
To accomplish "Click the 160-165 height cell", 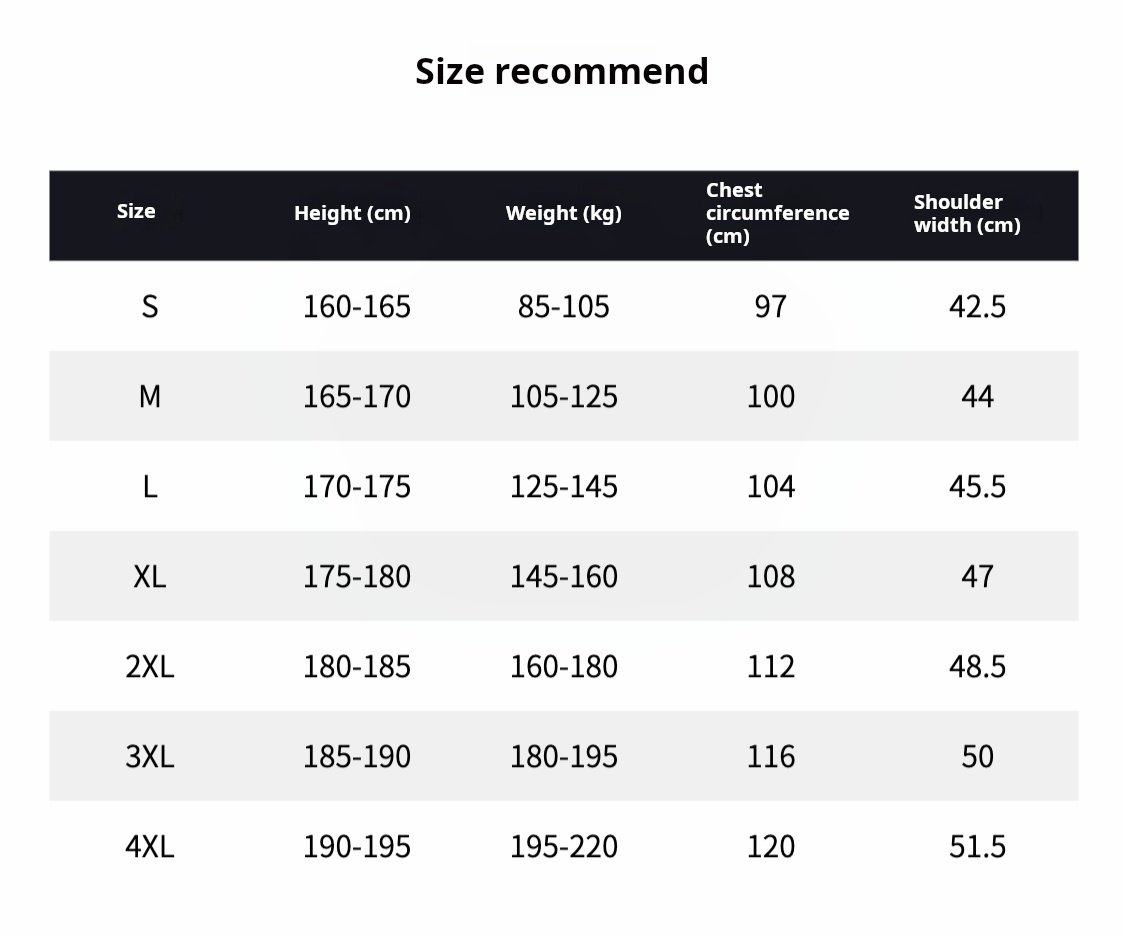I will (357, 307).
